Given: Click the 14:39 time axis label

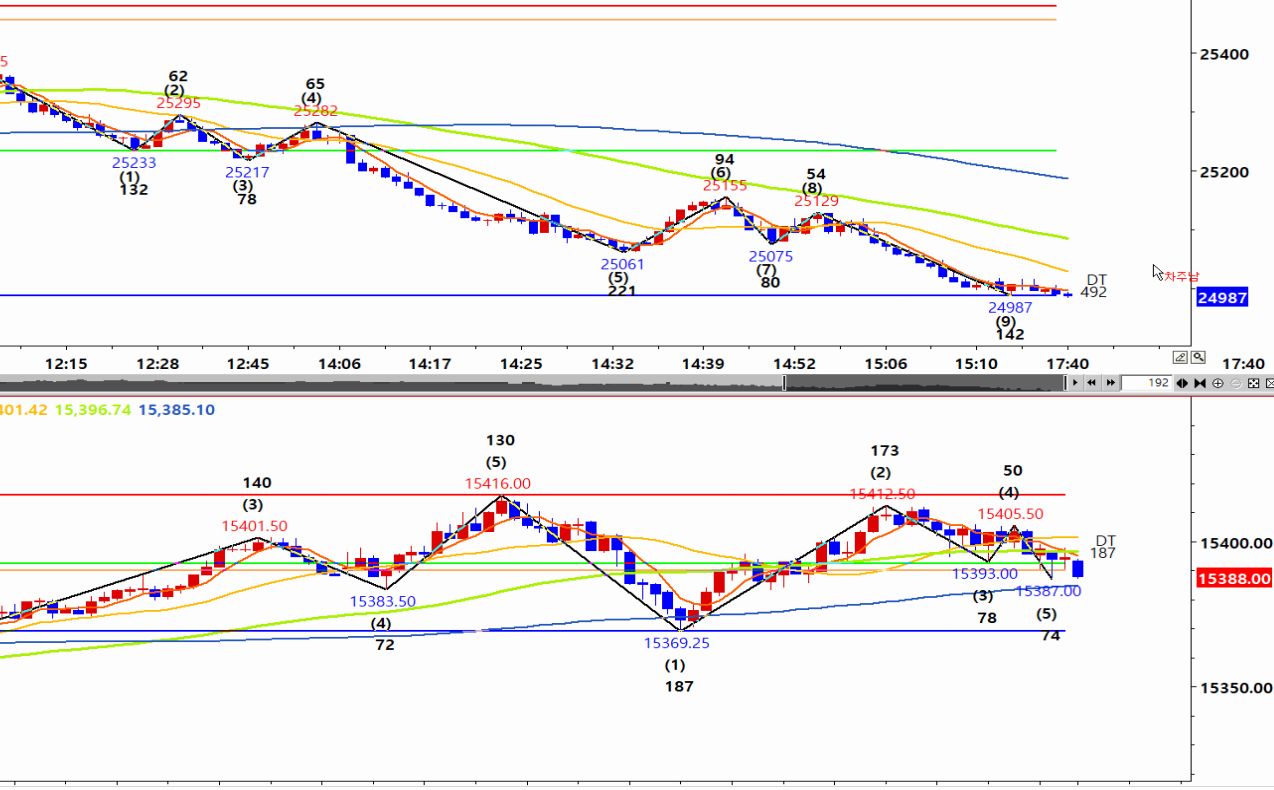Looking at the screenshot, I should pos(703,364).
